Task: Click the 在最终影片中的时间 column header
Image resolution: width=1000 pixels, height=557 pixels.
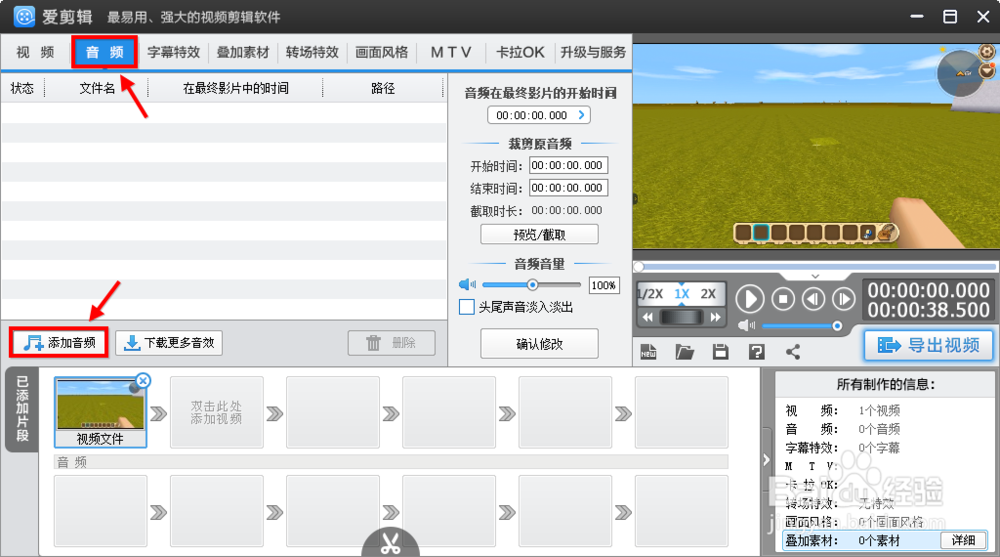Action: 235,88
